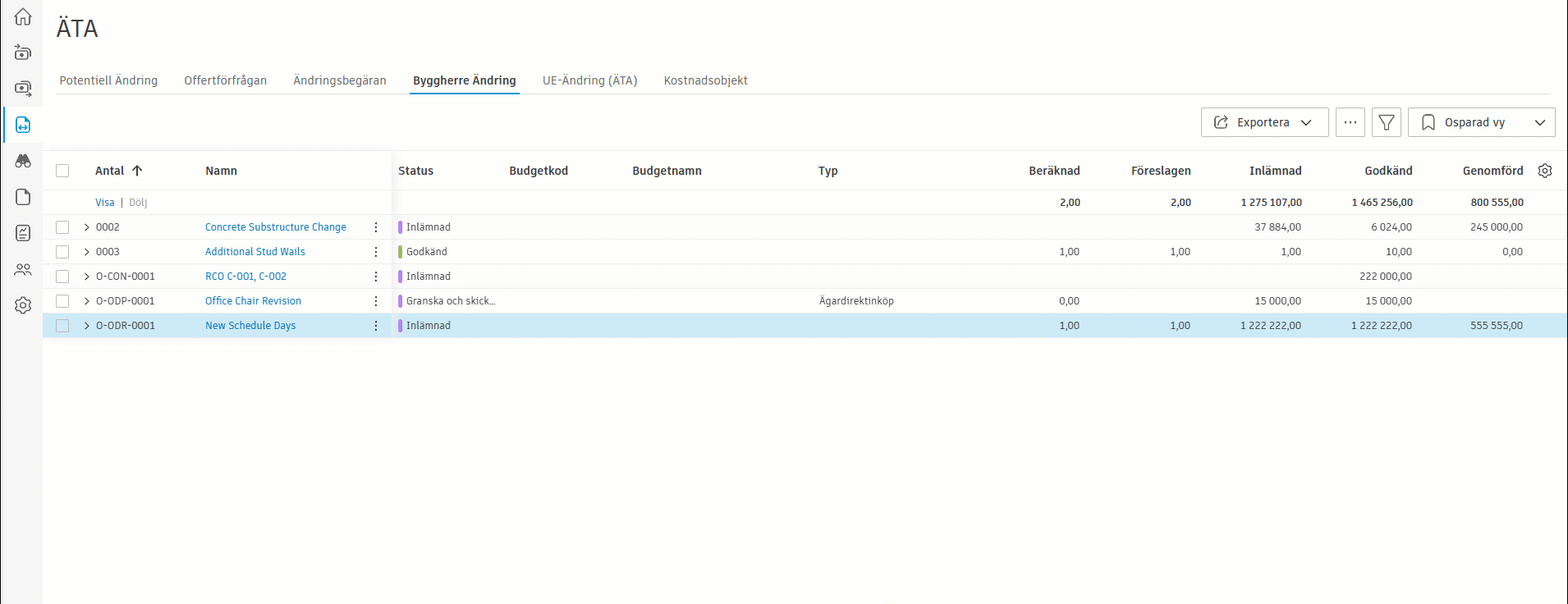Screen dimensions: 1568x604
Task: Switch to the UE-Ändring (ÄTA) tab
Action: 590,80
